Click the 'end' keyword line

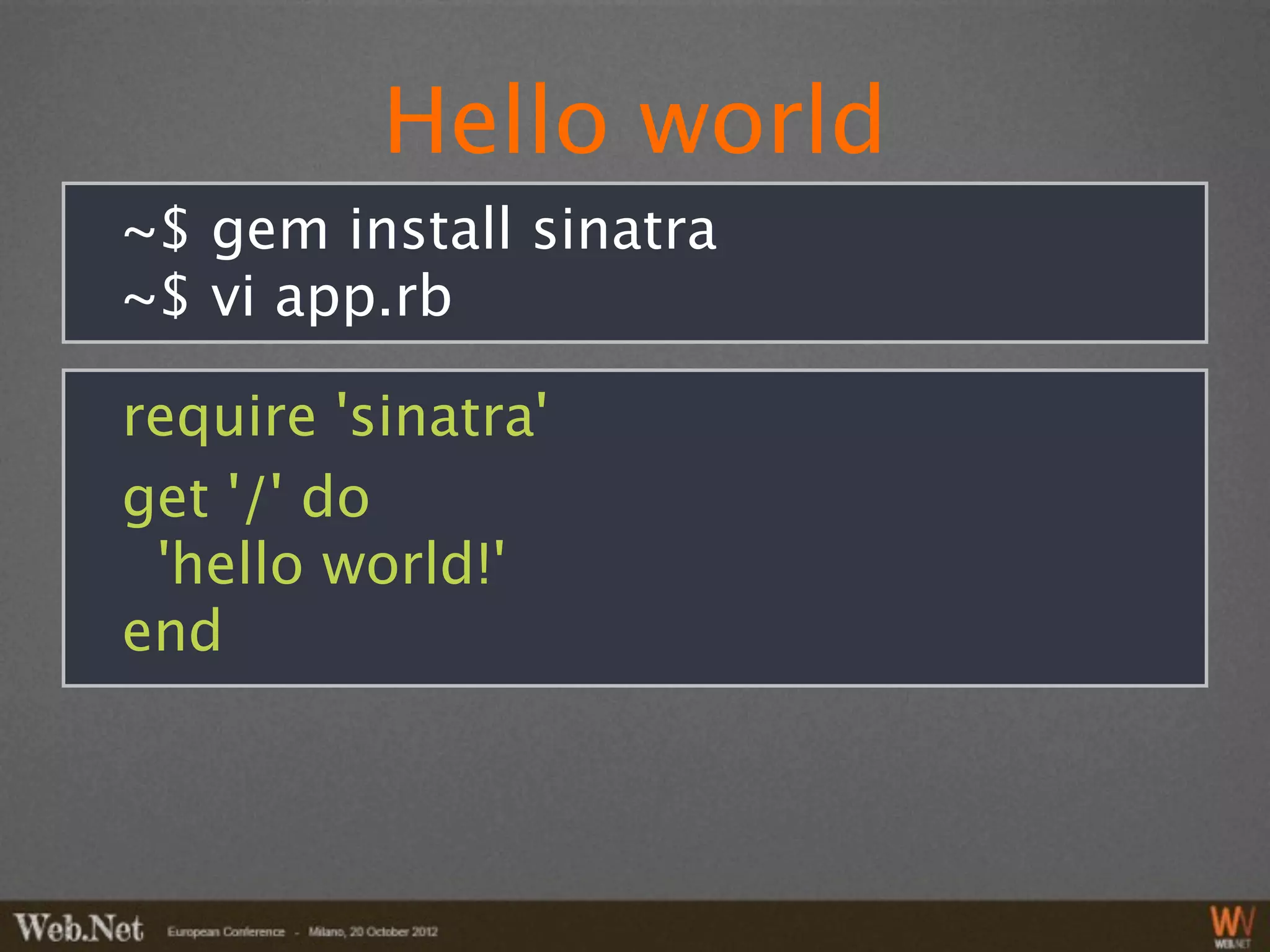click(x=172, y=631)
